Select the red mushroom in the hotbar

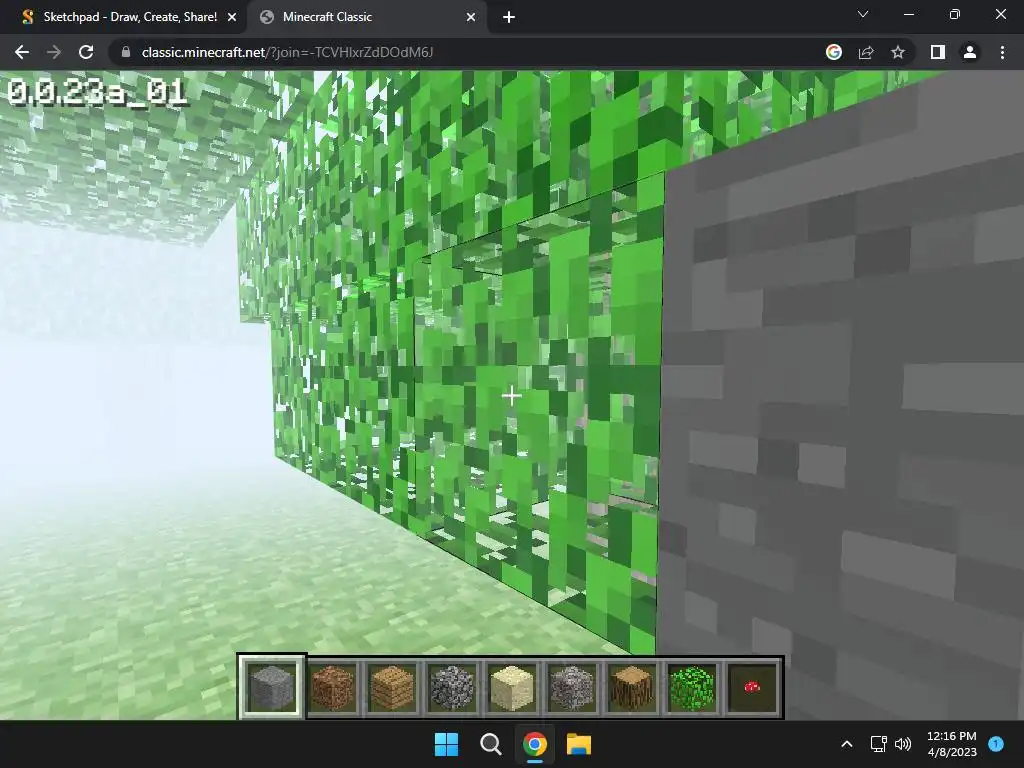pos(752,687)
